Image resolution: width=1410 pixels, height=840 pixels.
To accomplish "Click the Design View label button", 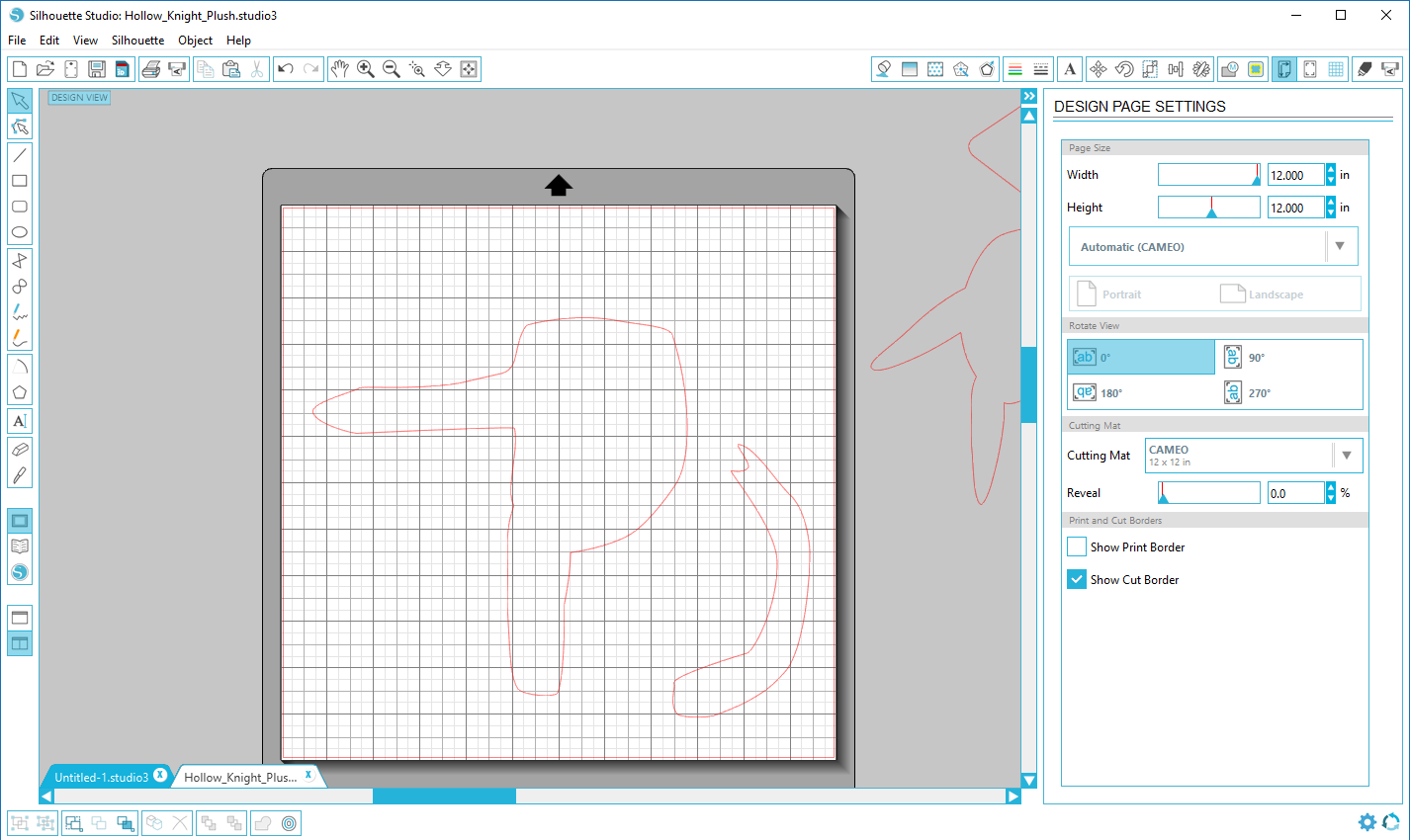I will point(79,98).
